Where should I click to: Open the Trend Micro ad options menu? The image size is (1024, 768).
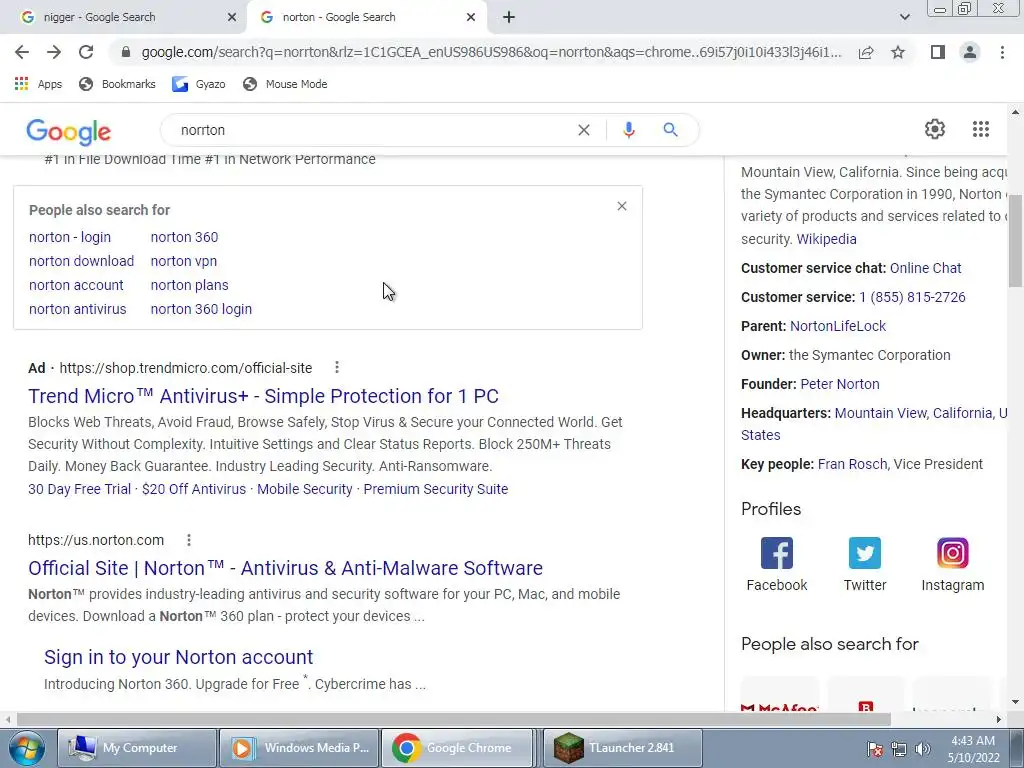click(337, 368)
